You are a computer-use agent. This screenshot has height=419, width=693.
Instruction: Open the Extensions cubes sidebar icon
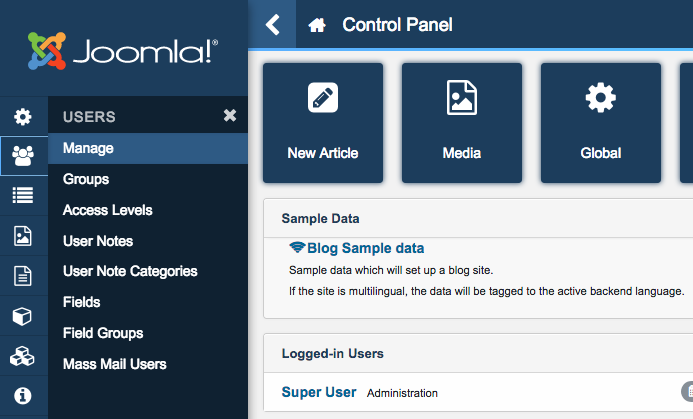pyautogui.click(x=22, y=356)
